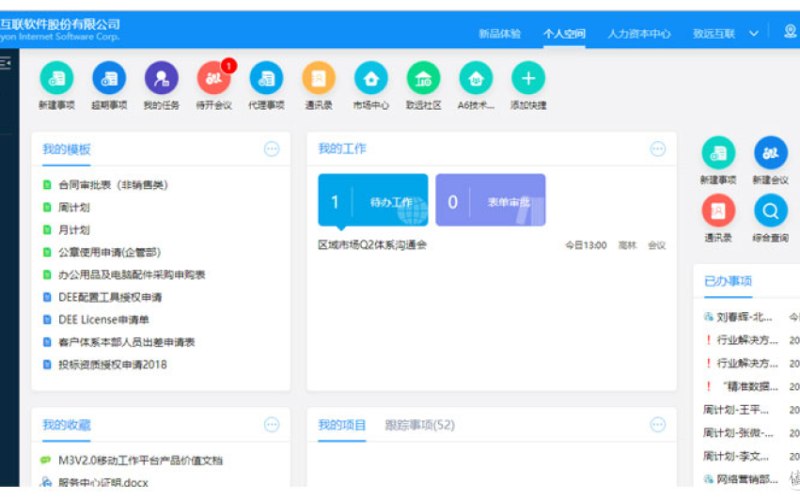Open template DEE License申请单

point(104,319)
